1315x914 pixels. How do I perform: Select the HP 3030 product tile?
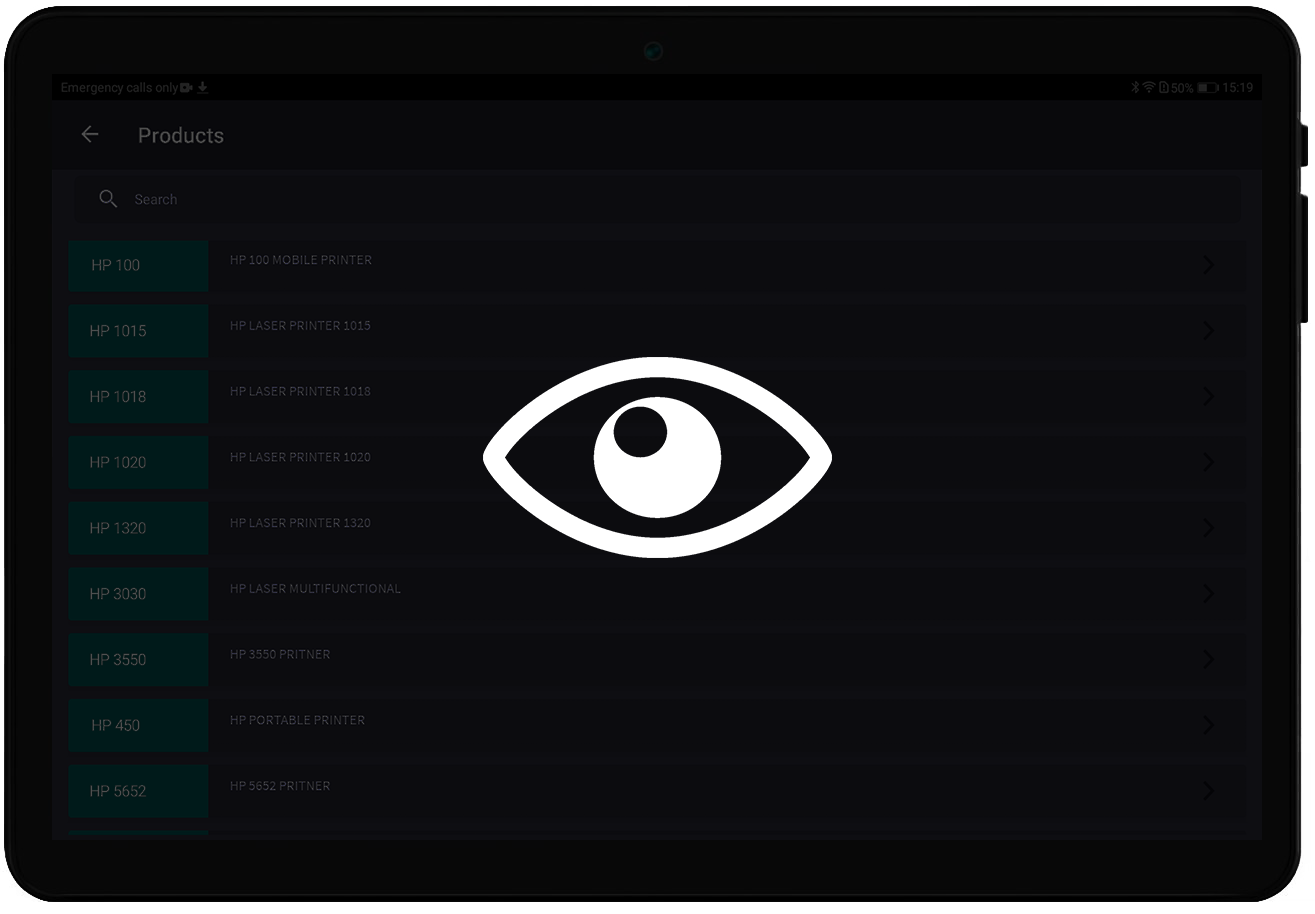pos(138,594)
